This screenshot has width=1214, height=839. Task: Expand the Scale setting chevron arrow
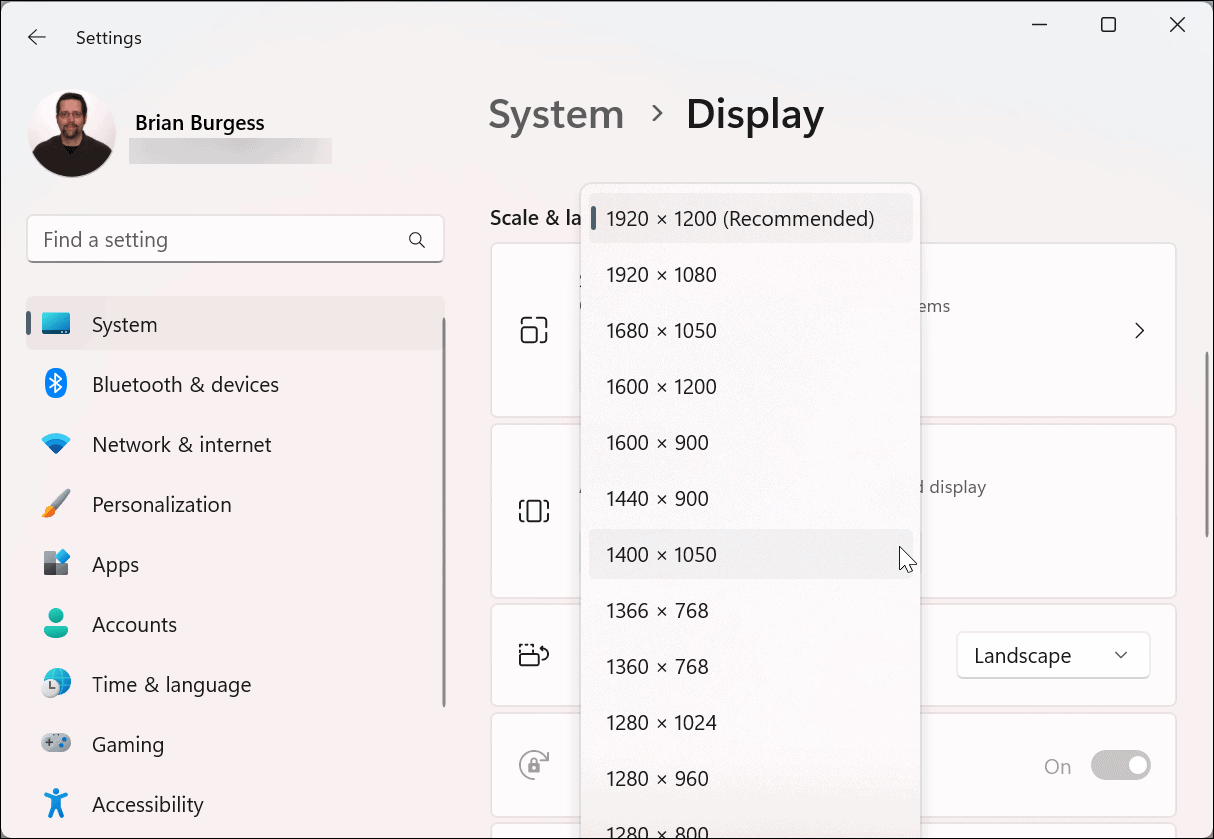click(x=1139, y=331)
